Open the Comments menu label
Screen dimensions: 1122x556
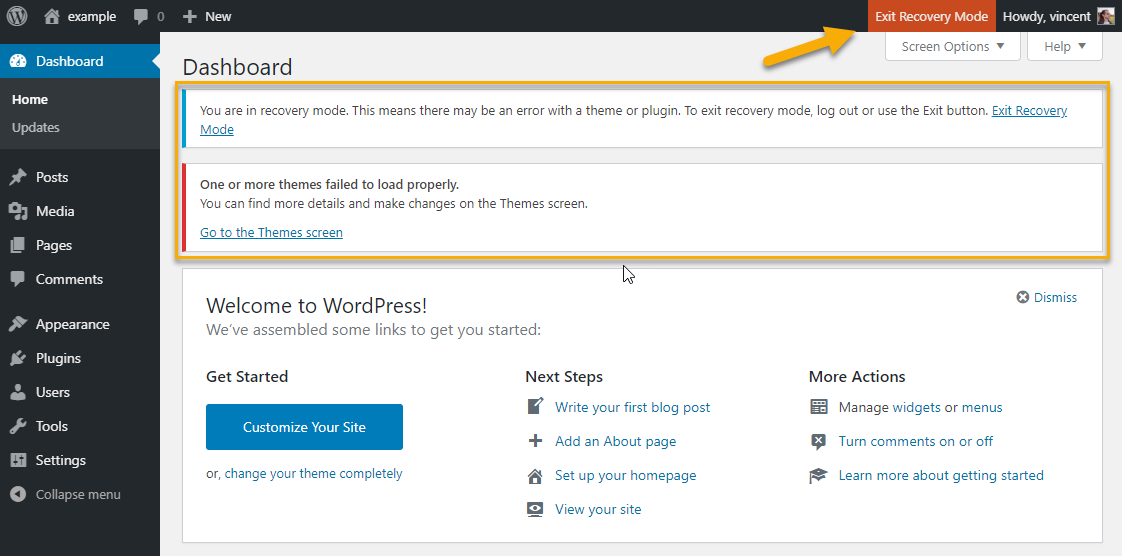69,279
